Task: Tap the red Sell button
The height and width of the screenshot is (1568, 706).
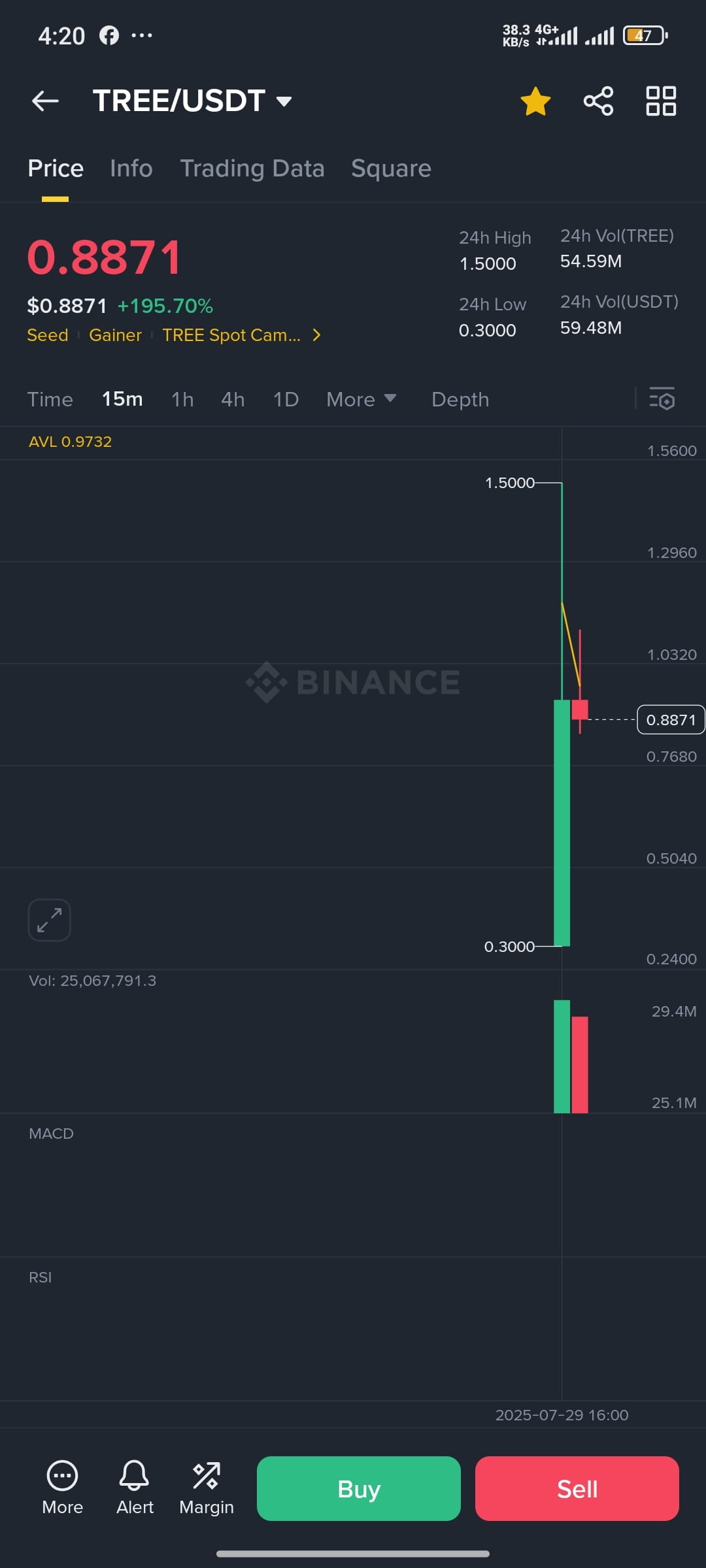Action: (577, 1488)
